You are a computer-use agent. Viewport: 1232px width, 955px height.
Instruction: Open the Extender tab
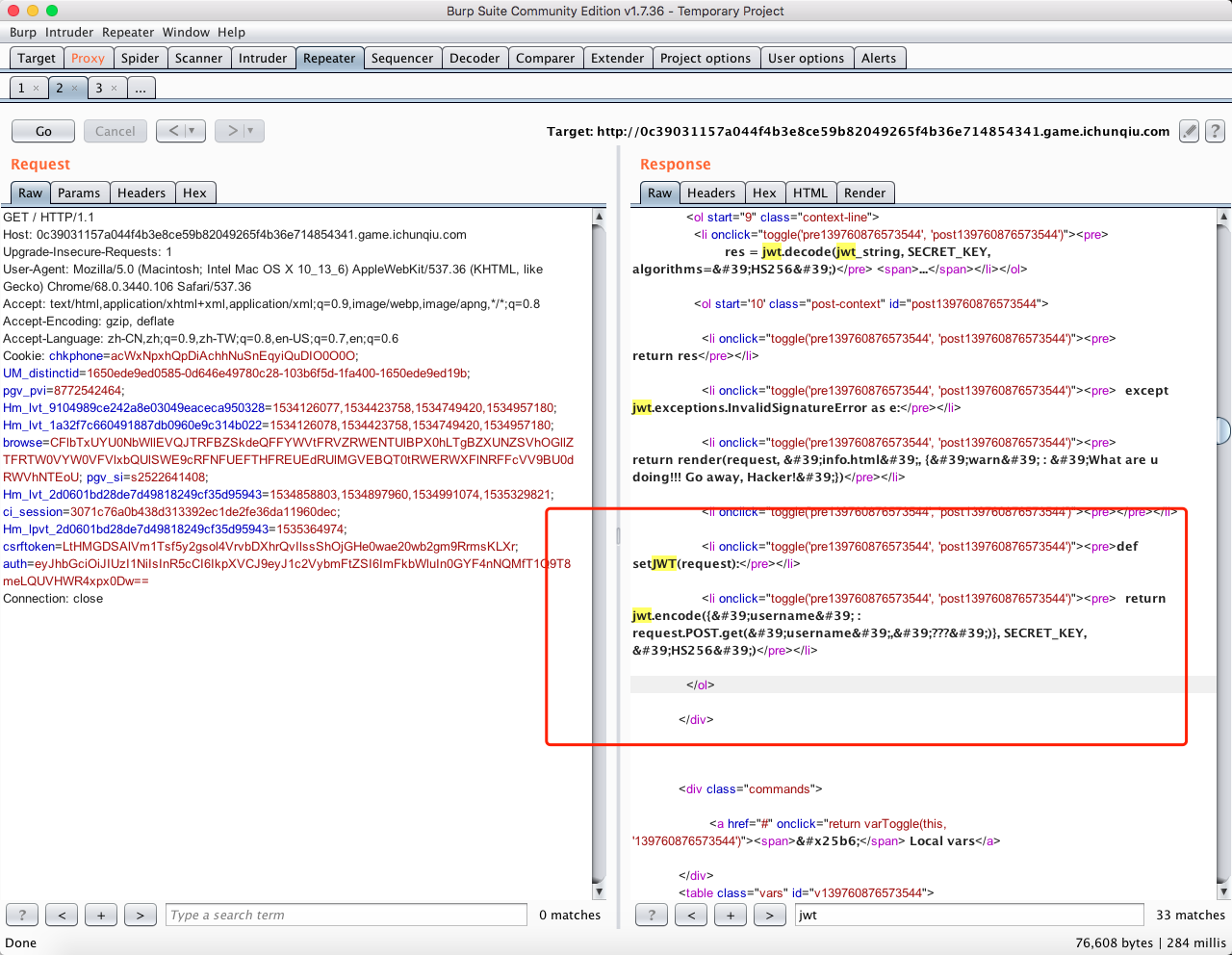pyautogui.click(x=617, y=58)
